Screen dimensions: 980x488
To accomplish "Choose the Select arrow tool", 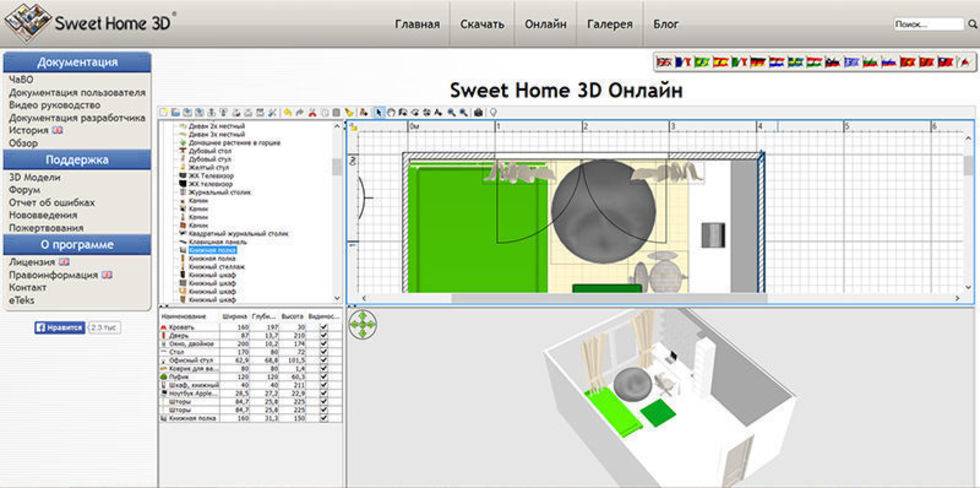I will click(x=379, y=112).
